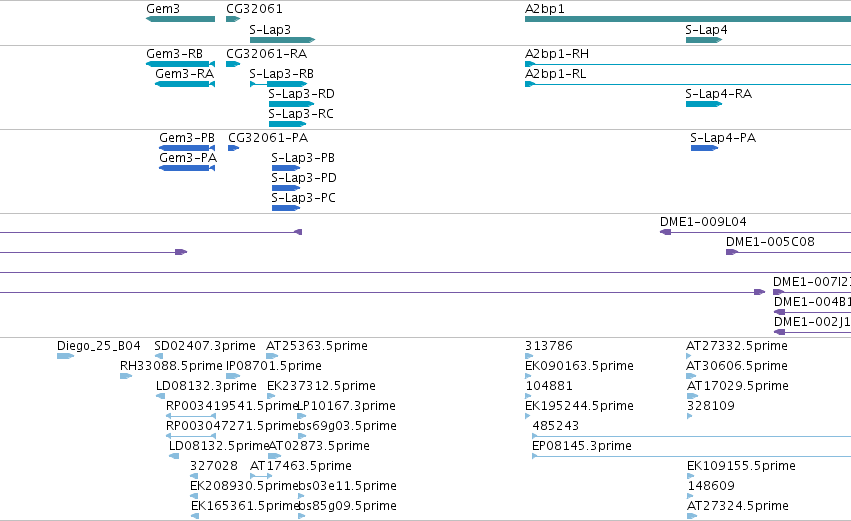Open the S-Lap4-RA transcript label
This screenshot has width=851, height=521.
[719, 94]
